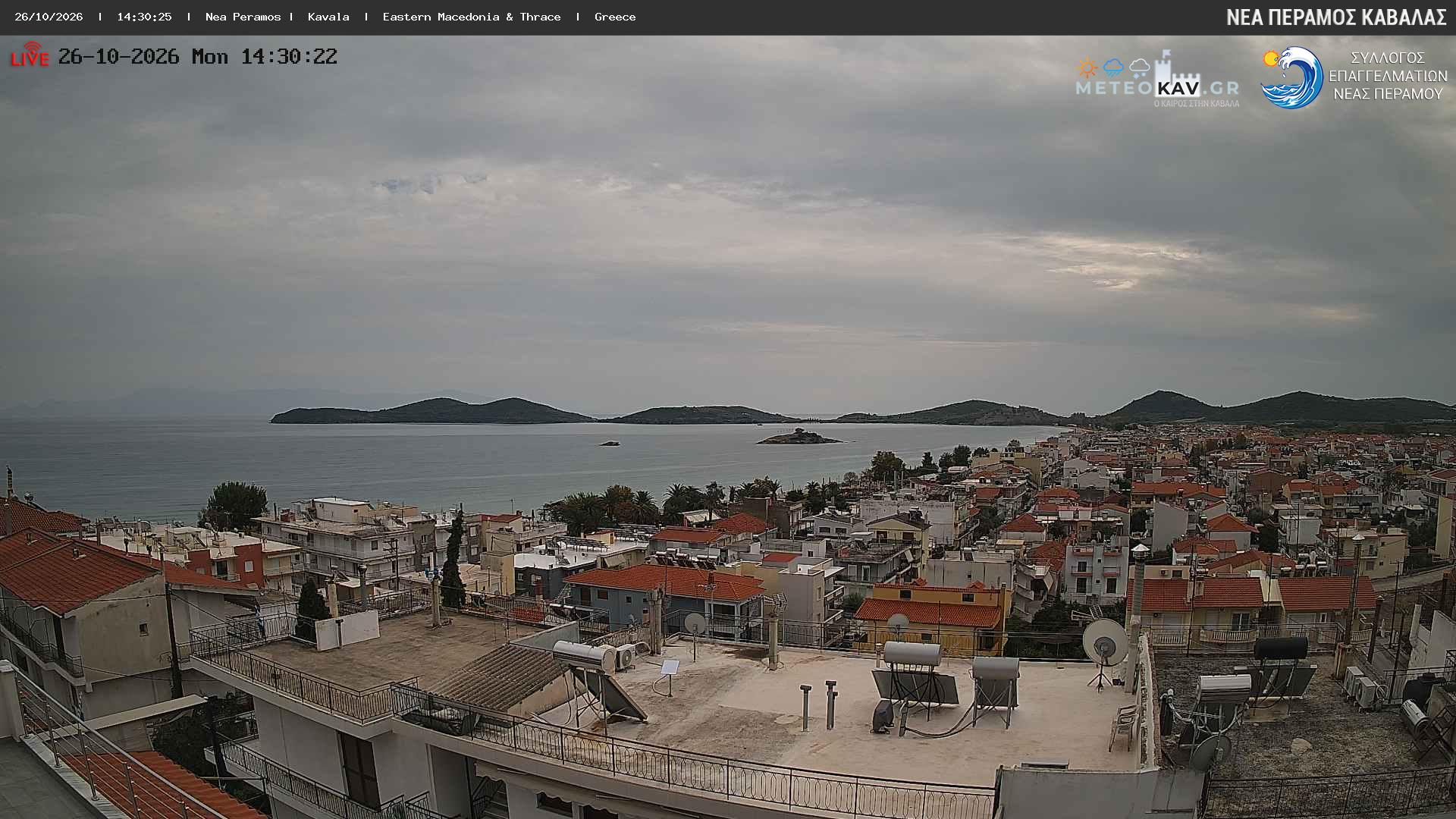The width and height of the screenshot is (1456, 819).
Task: Click Nea Peramos in the location bar
Action: 243,17
